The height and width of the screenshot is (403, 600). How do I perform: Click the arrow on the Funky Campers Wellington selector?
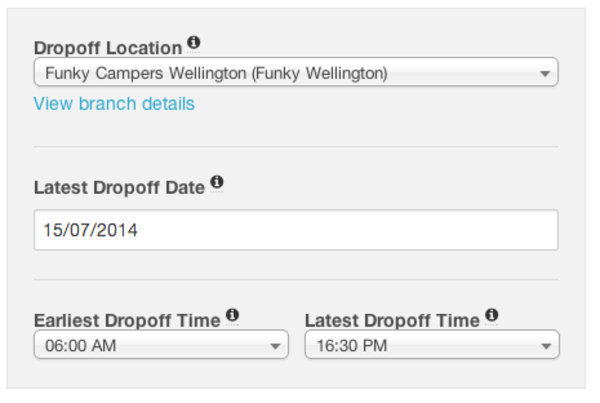click(545, 73)
